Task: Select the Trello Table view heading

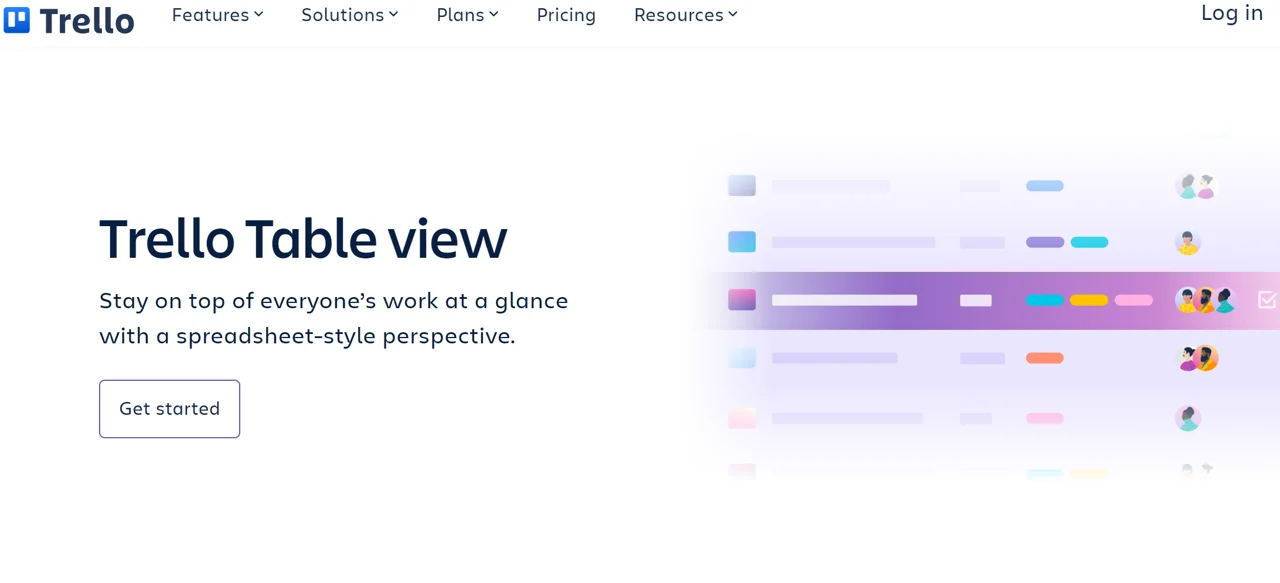Action: (303, 238)
